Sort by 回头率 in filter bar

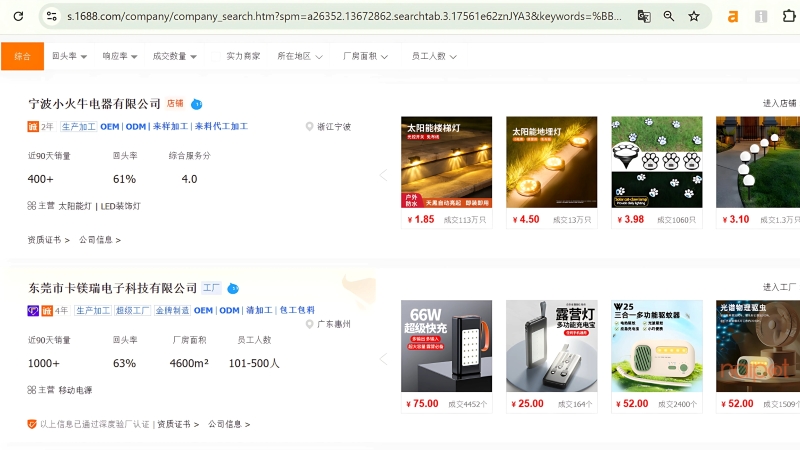click(69, 56)
